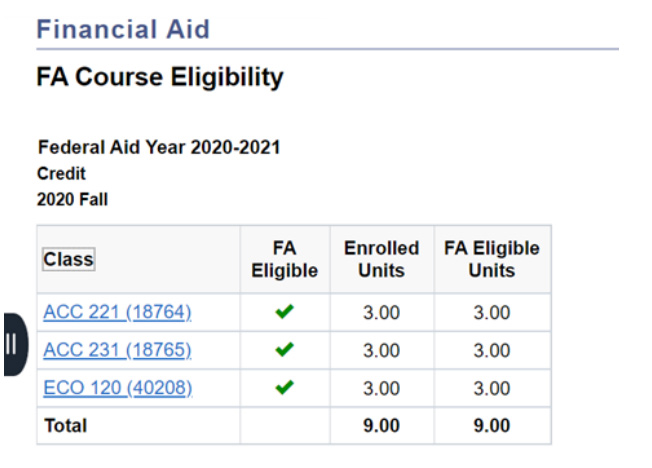
Task: Select the FA eligible units value for ECO 120
Action: (x=491, y=388)
